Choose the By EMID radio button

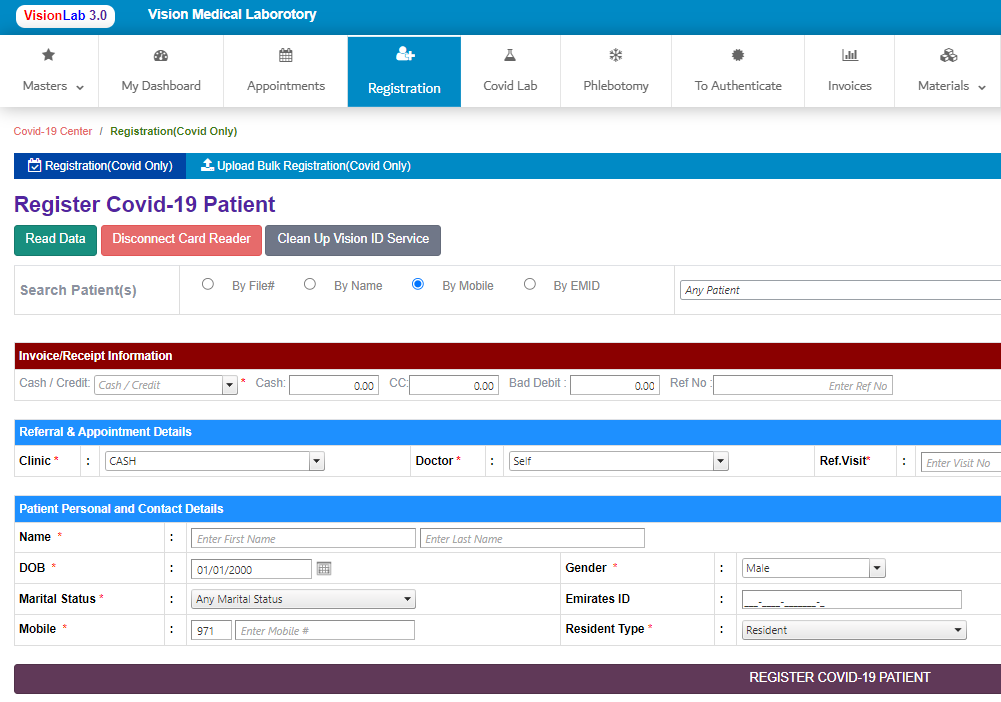point(530,284)
